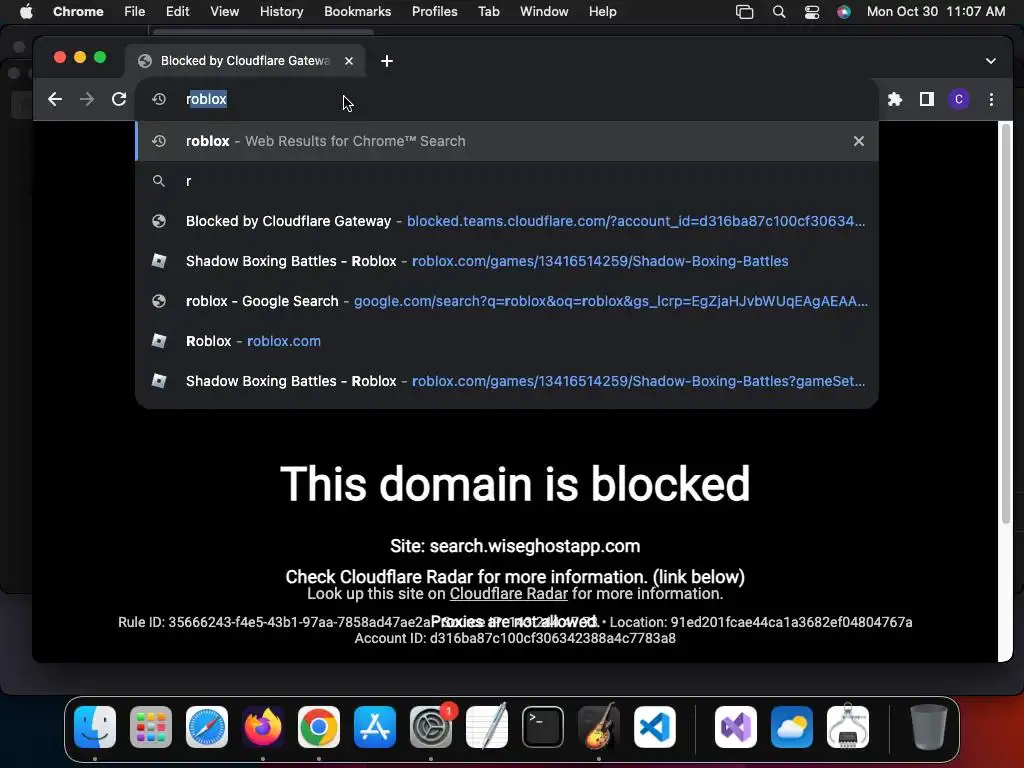Image resolution: width=1024 pixels, height=768 pixels.
Task: Open the Extensions puzzle icon
Action: [x=895, y=99]
